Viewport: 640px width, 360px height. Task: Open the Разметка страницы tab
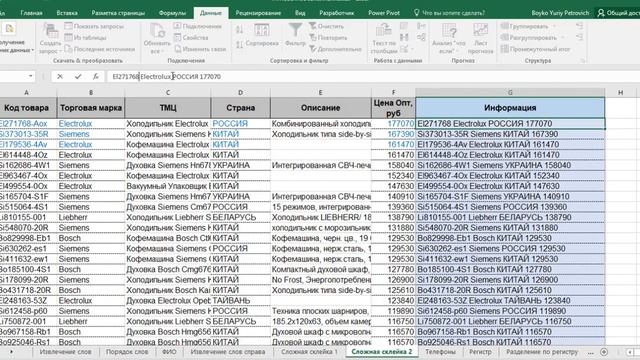(118, 13)
